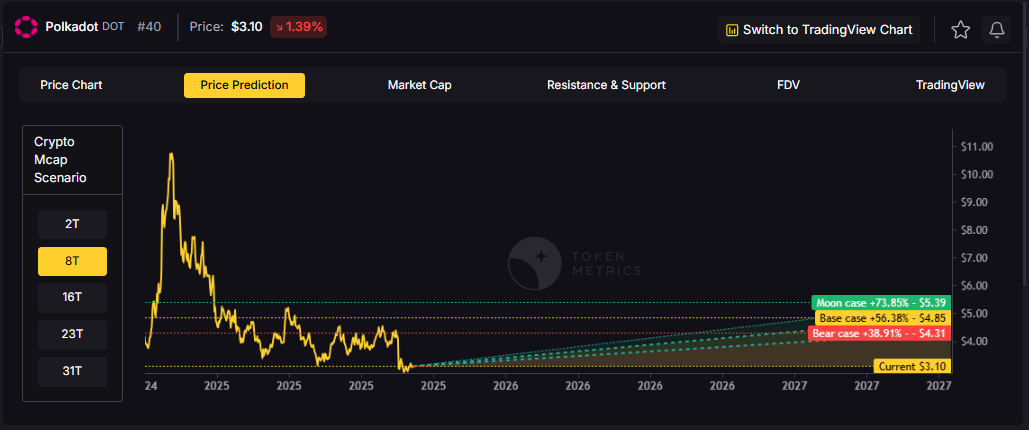Open the Resistance & Support tab

point(606,85)
